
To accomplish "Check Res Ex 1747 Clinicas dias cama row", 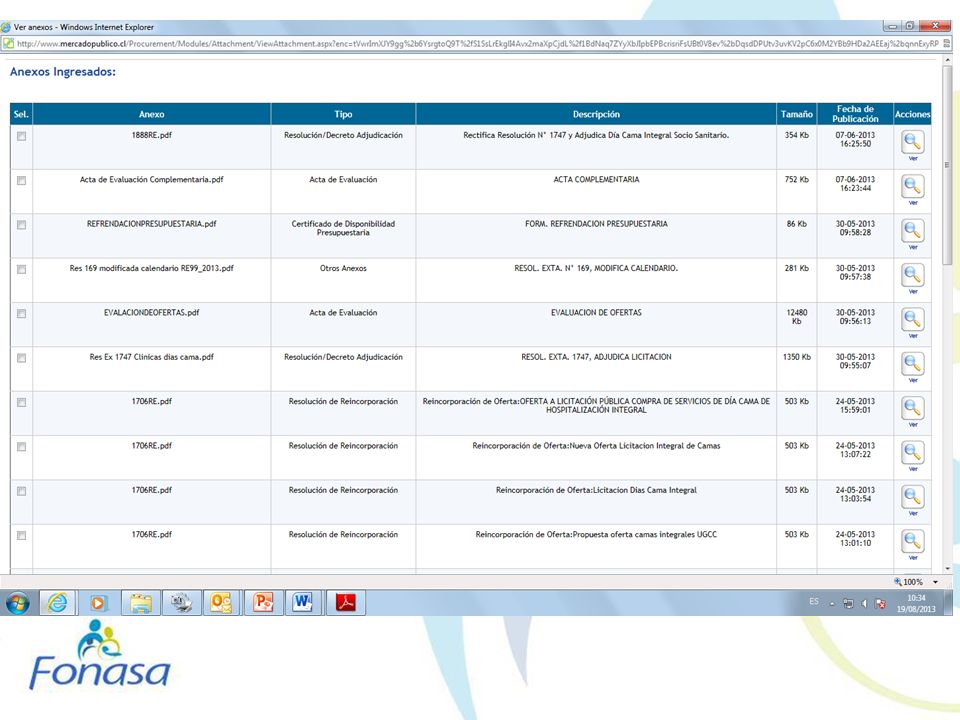I will (x=21, y=358).
